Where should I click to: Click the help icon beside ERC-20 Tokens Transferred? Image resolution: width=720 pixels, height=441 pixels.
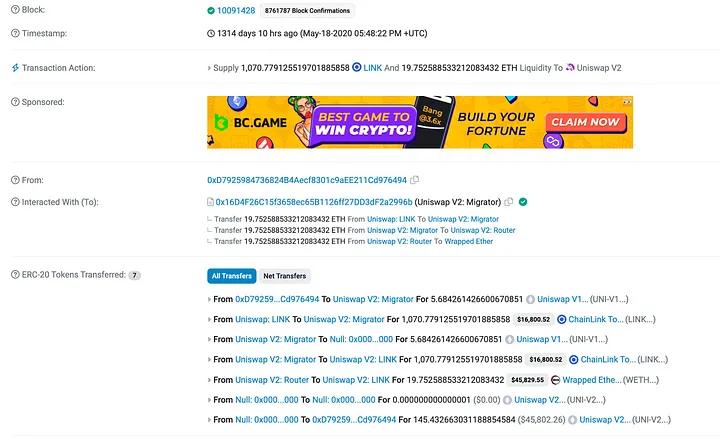[x=14, y=274]
